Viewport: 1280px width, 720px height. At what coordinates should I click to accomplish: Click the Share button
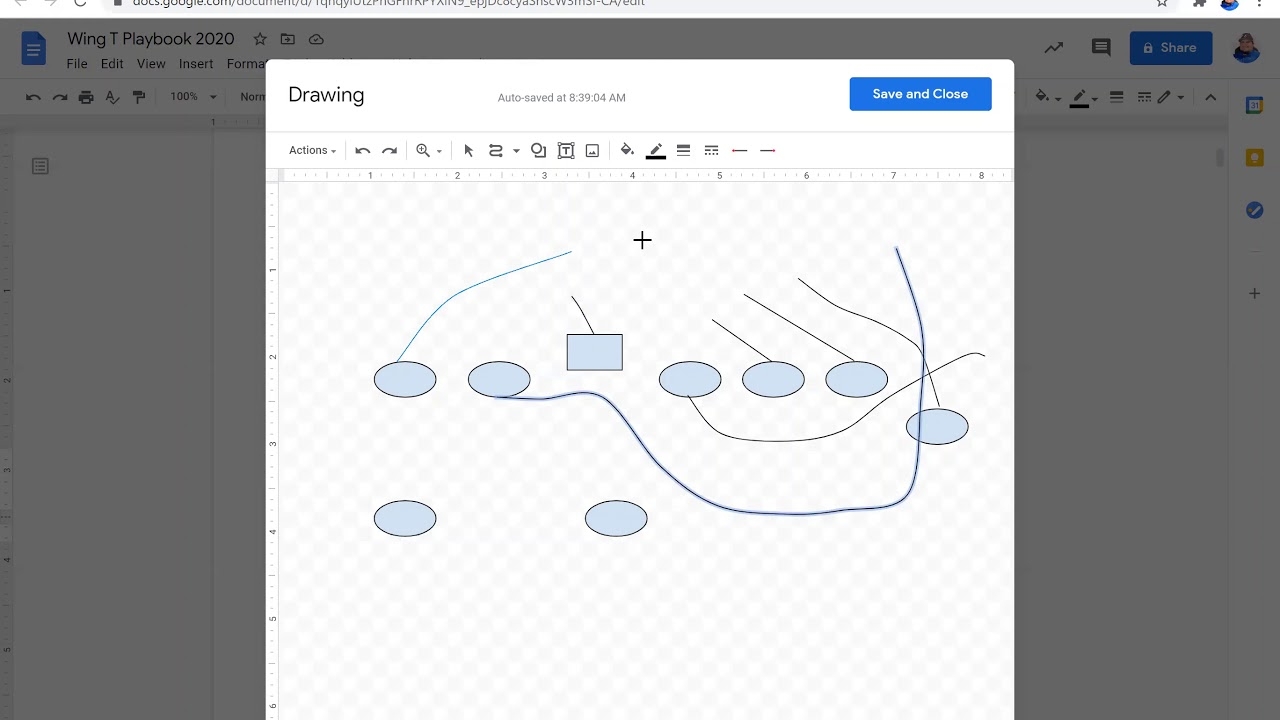(1170, 47)
